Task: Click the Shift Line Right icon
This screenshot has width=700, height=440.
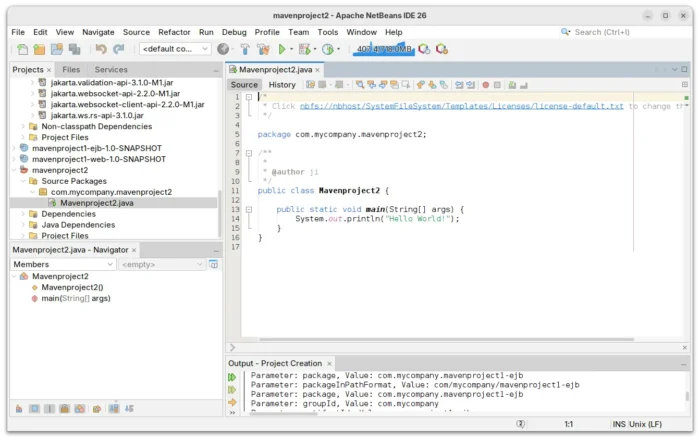Action: (x=471, y=85)
